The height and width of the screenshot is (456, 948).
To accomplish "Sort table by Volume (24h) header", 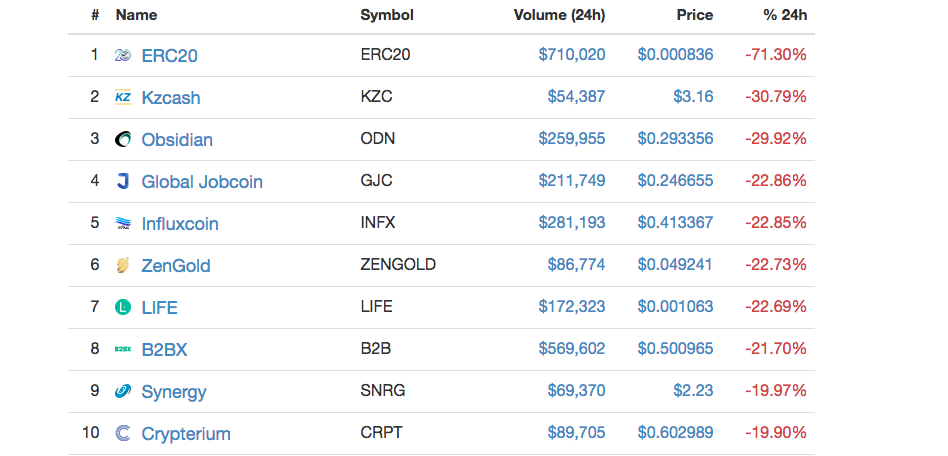I will [x=559, y=15].
